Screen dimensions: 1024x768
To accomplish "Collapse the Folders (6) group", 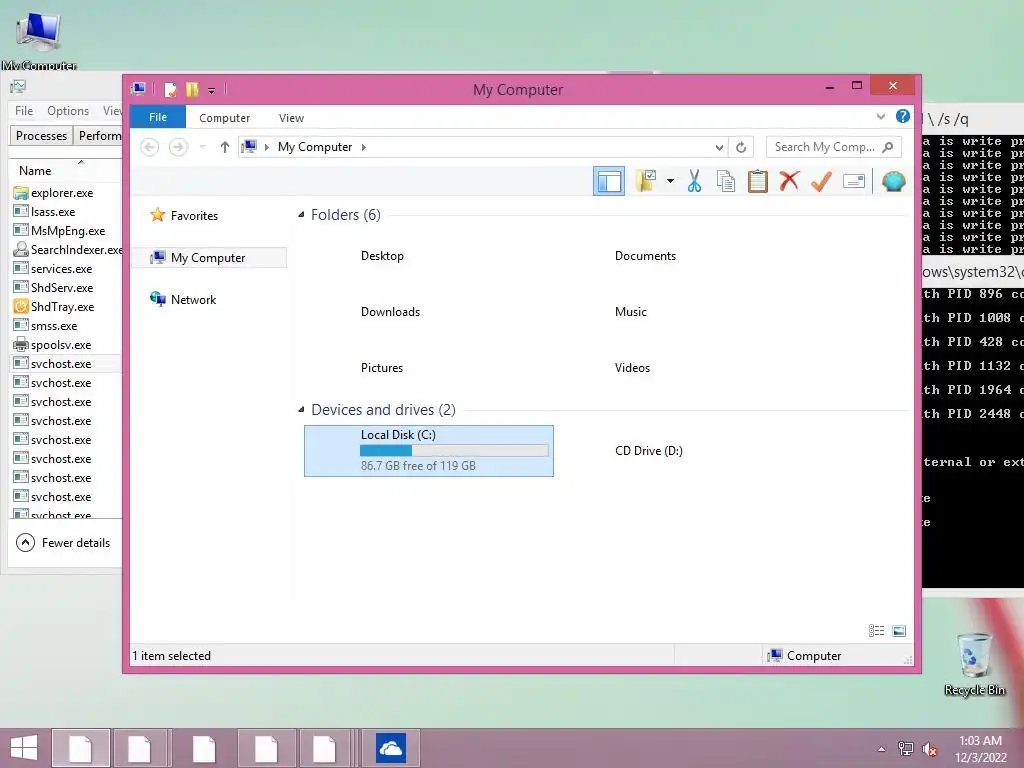I will [301, 215].
